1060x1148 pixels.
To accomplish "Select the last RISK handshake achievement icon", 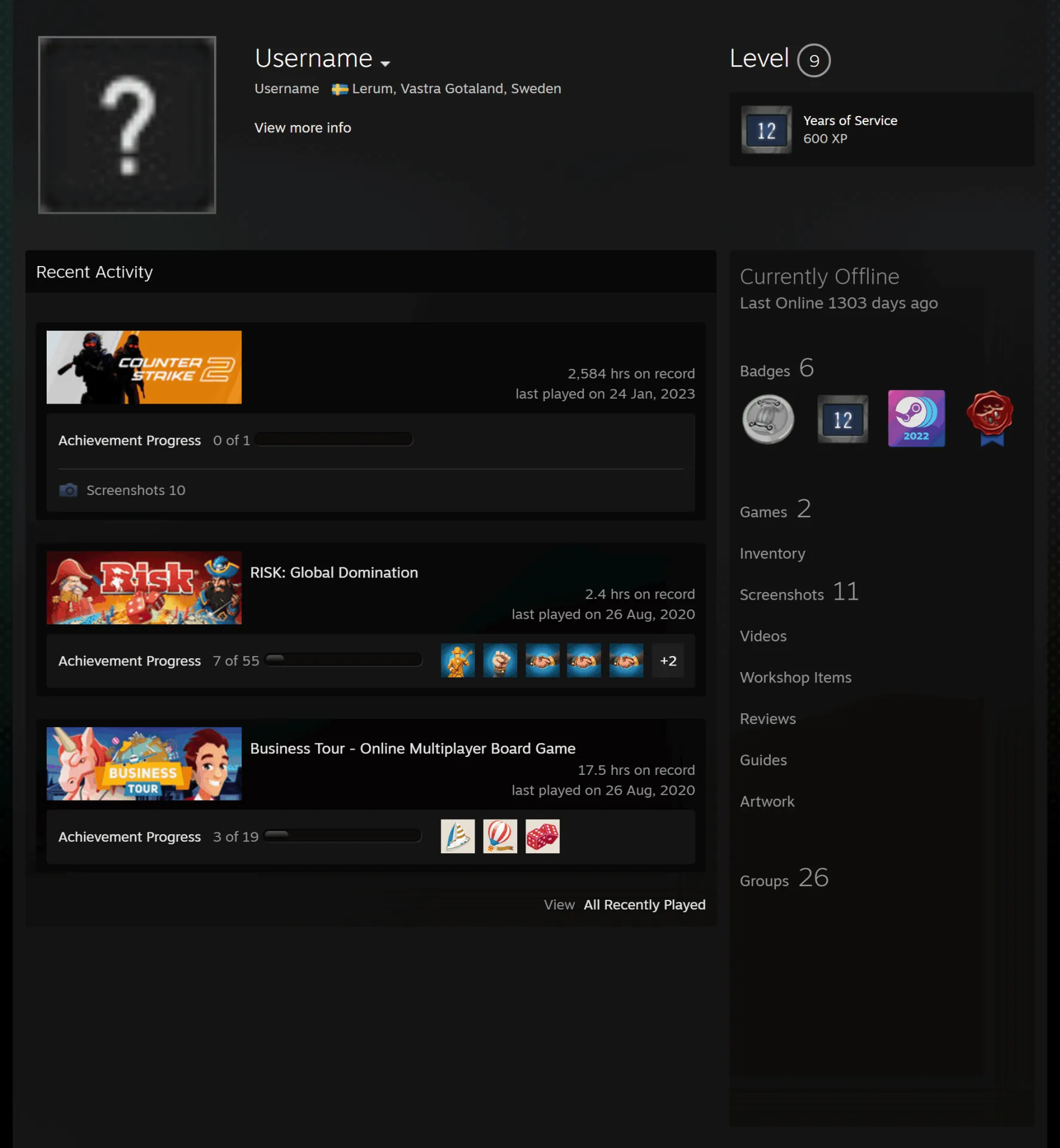I will click(627, 660).
